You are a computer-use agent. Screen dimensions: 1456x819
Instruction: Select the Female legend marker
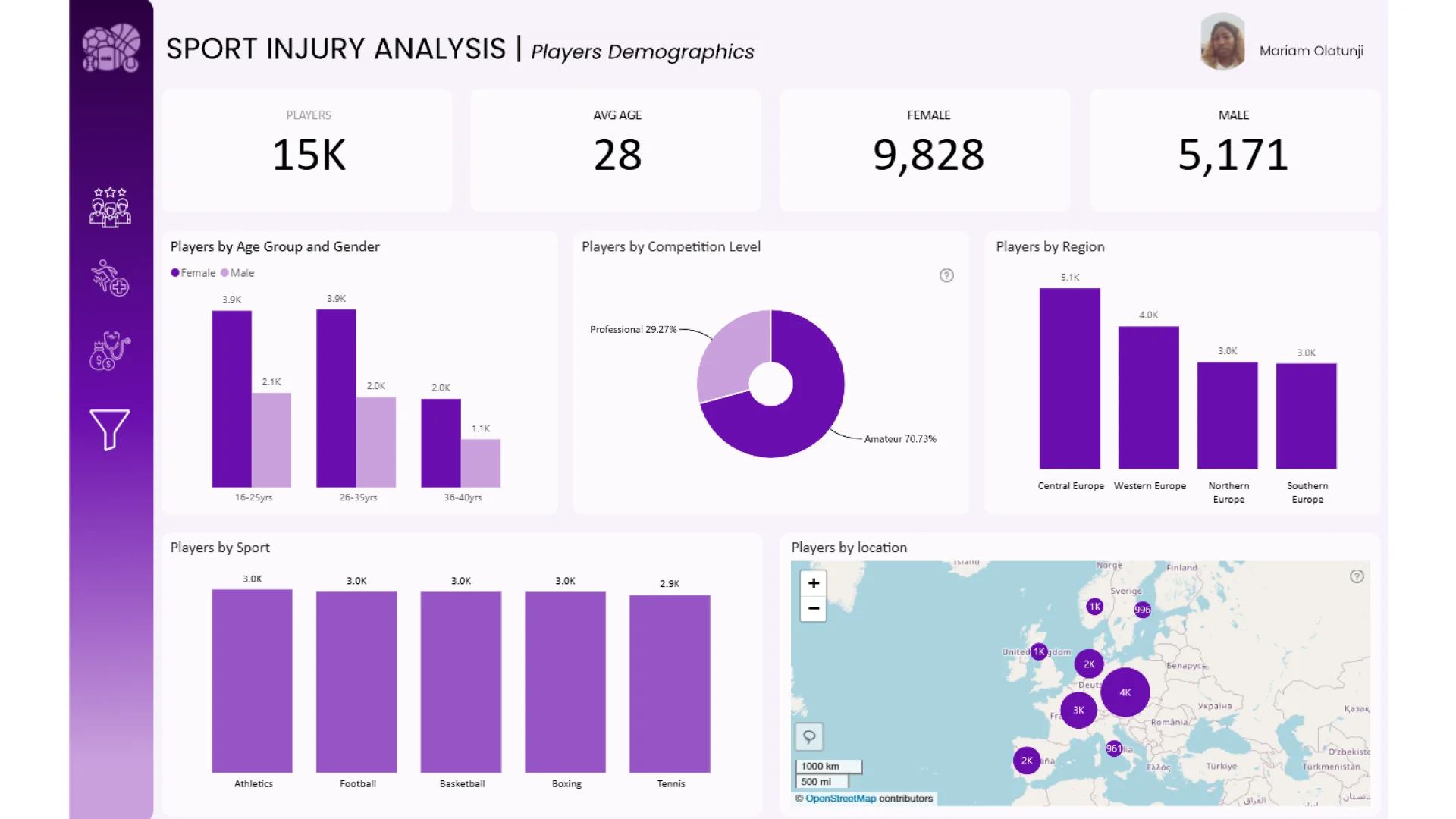click(175, 273)
